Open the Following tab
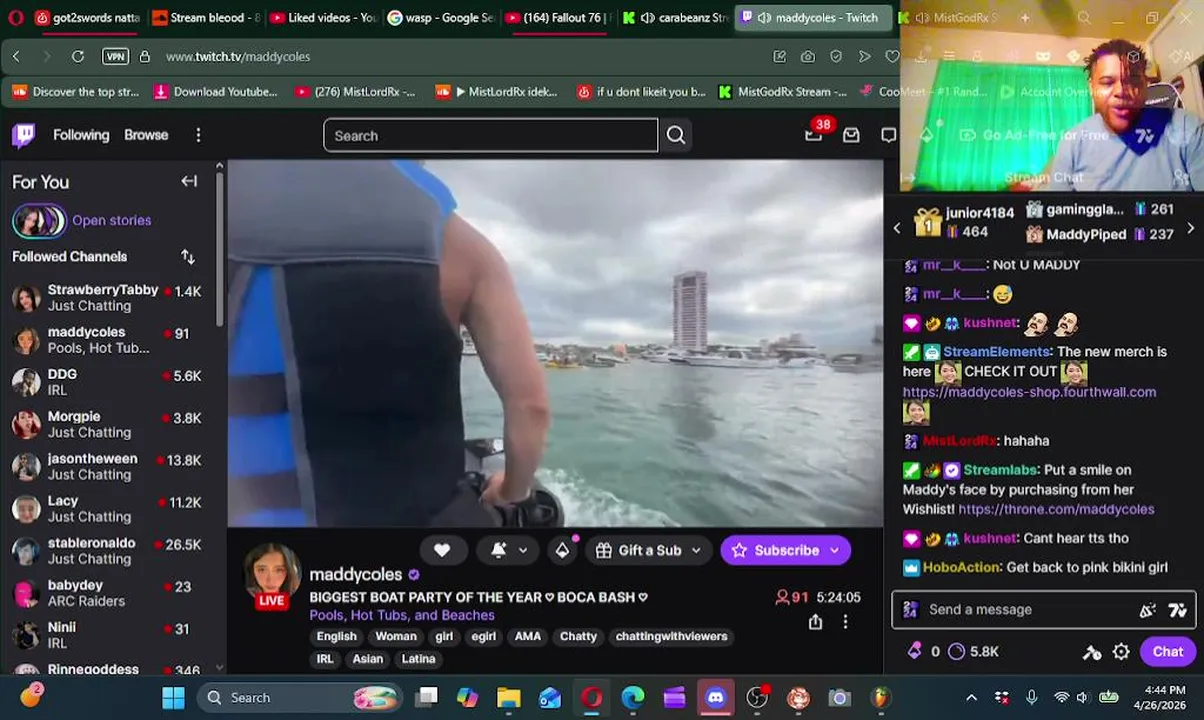This screenshot has width=1204, height=720. (81, 135)
